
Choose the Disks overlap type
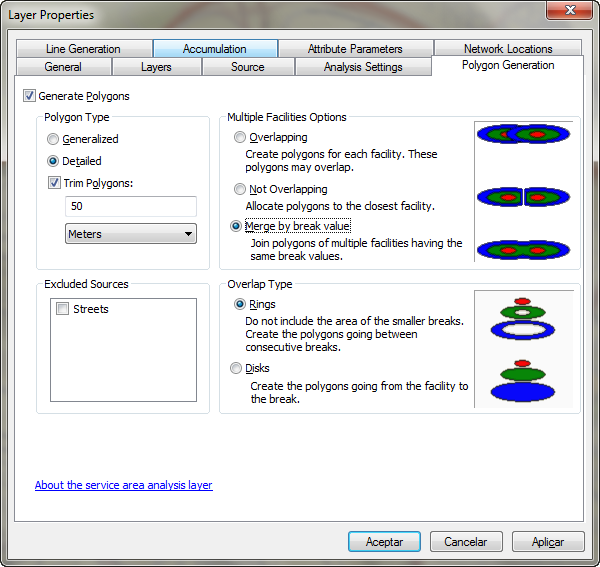(x=239, y=368)
